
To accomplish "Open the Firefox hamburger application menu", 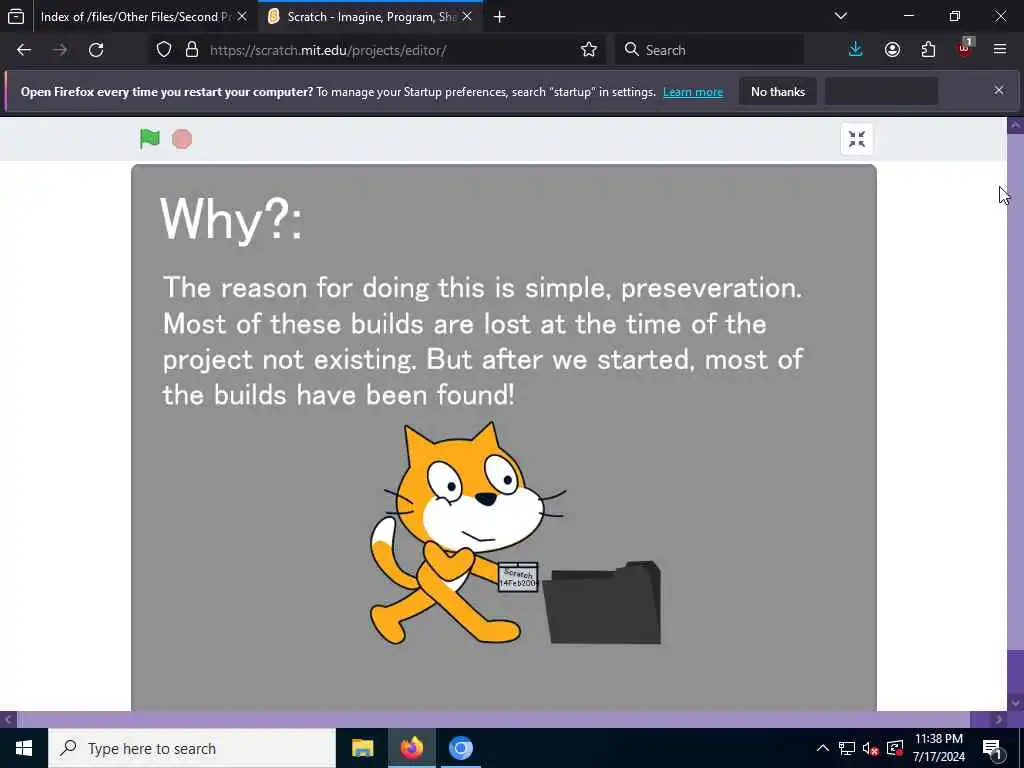I will point(1000,50).
